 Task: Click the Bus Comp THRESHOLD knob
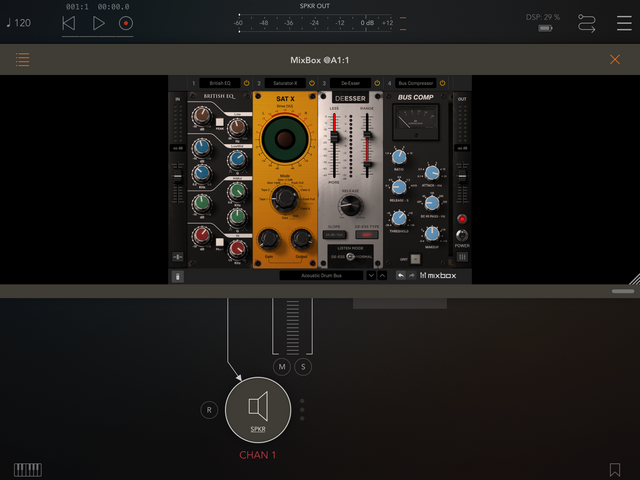[399, 218]
